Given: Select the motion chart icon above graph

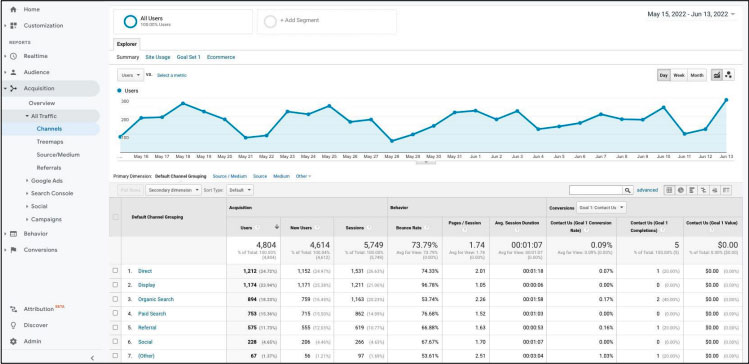Looking at the screenshot, I should click(x=728, y=75).
